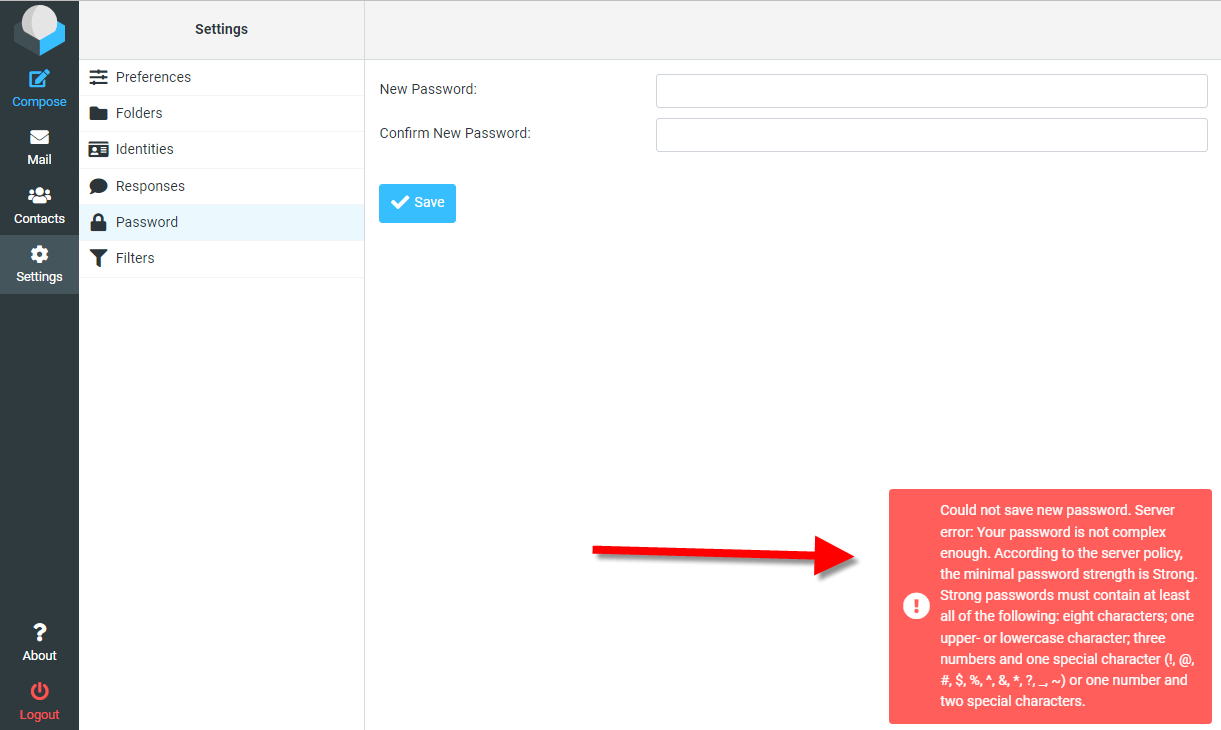
Task: Click the 'Confirm New Password:' label
Action: click(x=455, y=133)
